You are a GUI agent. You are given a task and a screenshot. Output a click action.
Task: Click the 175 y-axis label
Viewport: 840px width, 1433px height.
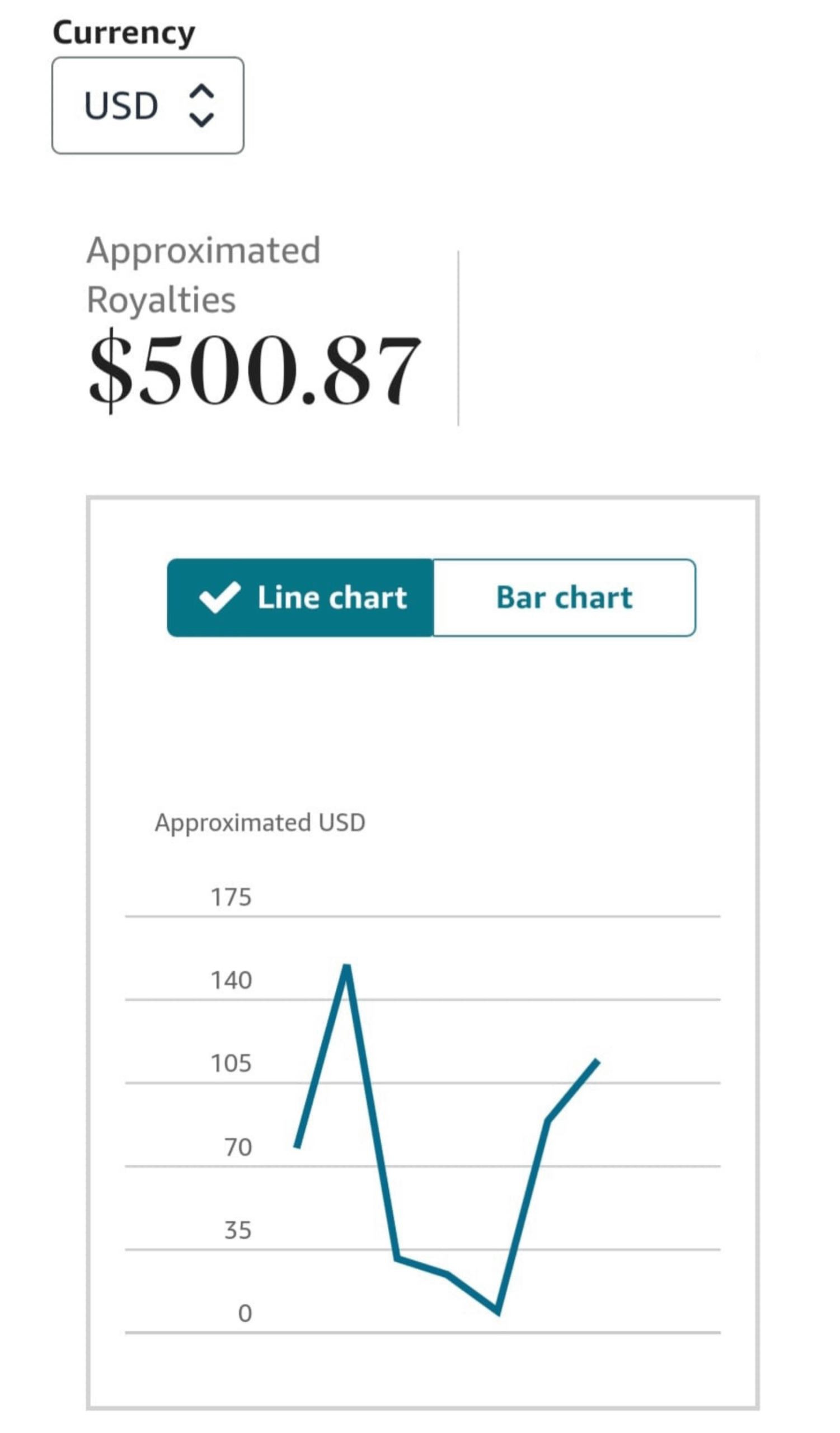[x=231, y=897]
